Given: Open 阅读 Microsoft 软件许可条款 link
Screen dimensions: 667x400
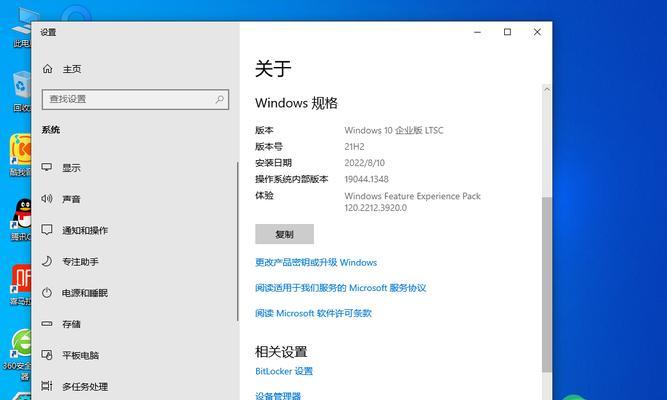Looking at the screenshot, I should click(x=314, y=313).
